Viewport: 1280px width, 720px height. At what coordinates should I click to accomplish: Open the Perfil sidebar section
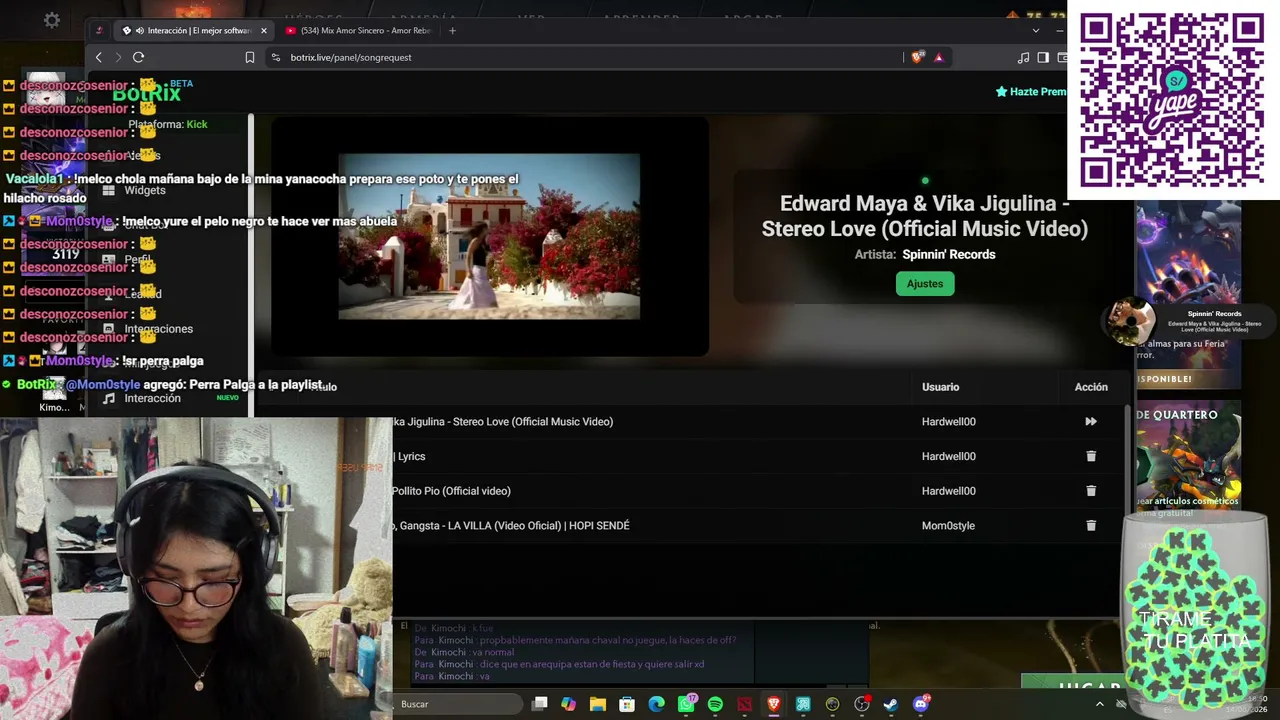point(138,259)
